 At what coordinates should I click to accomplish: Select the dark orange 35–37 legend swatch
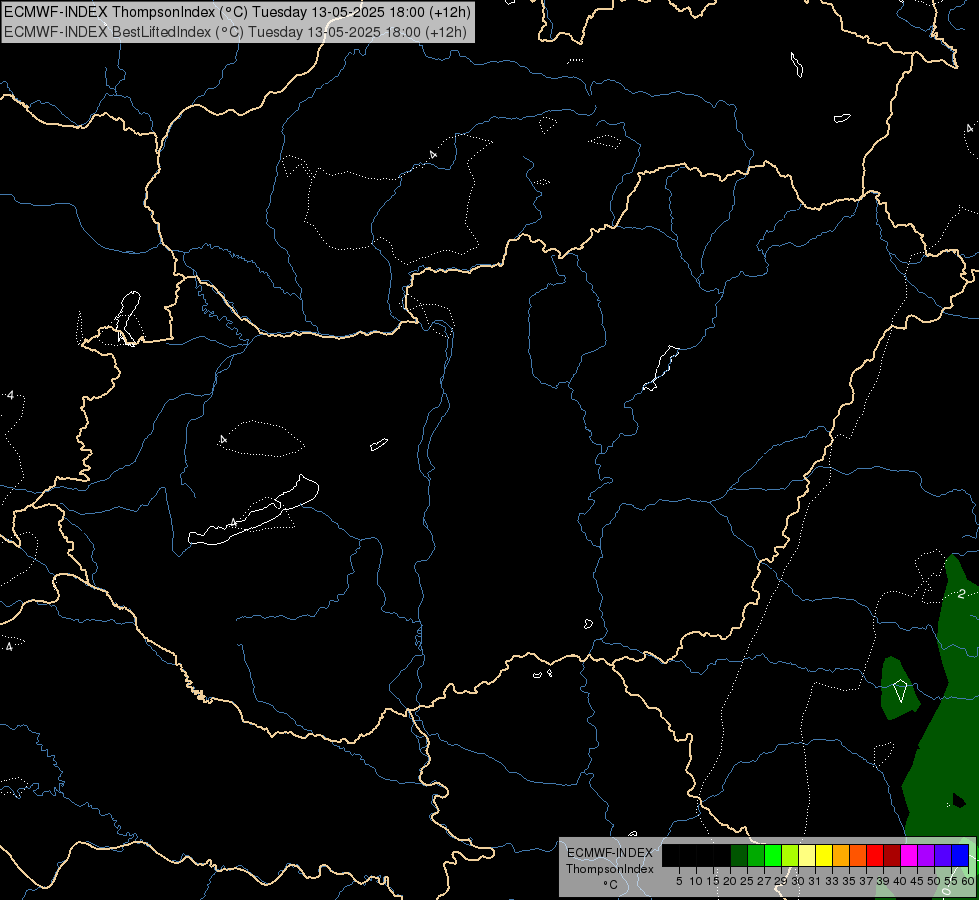point(858,855)
